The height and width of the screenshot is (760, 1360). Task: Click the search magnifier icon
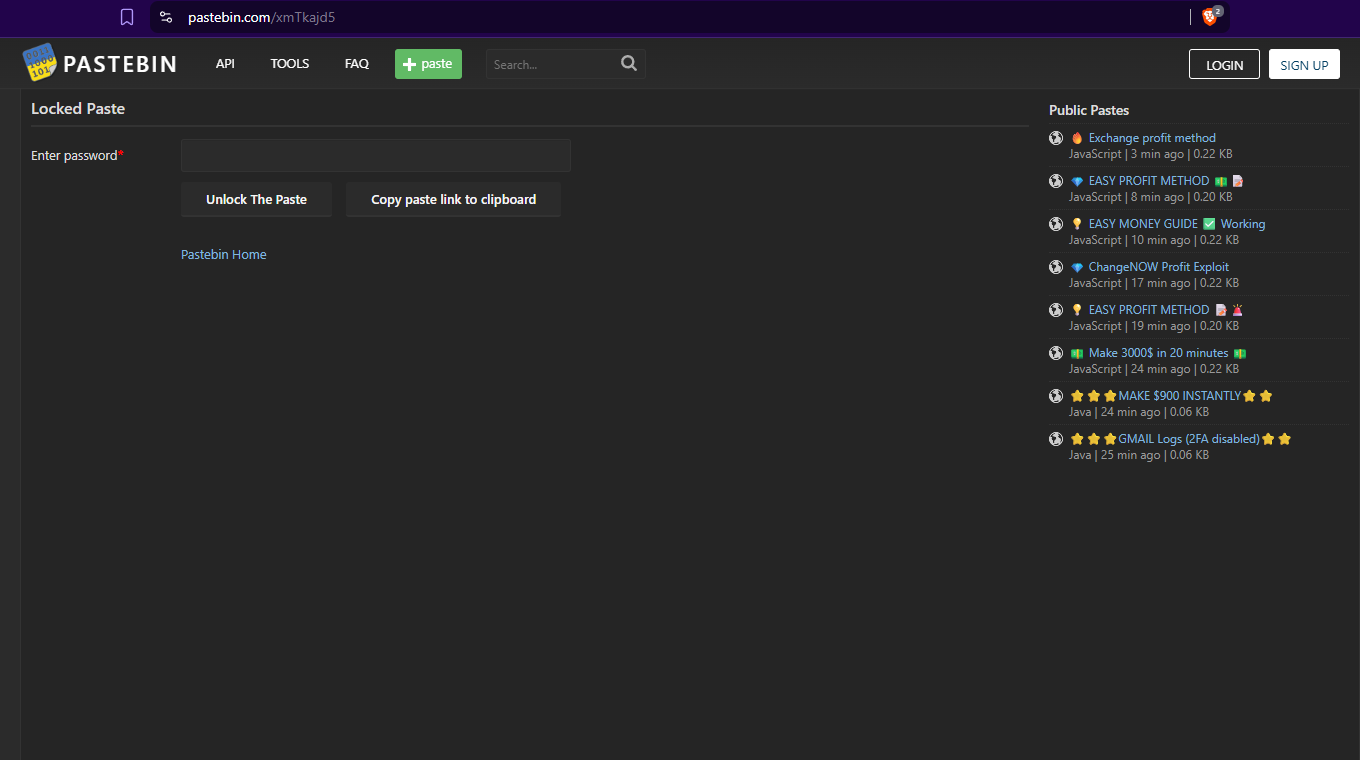click(628, 63)
